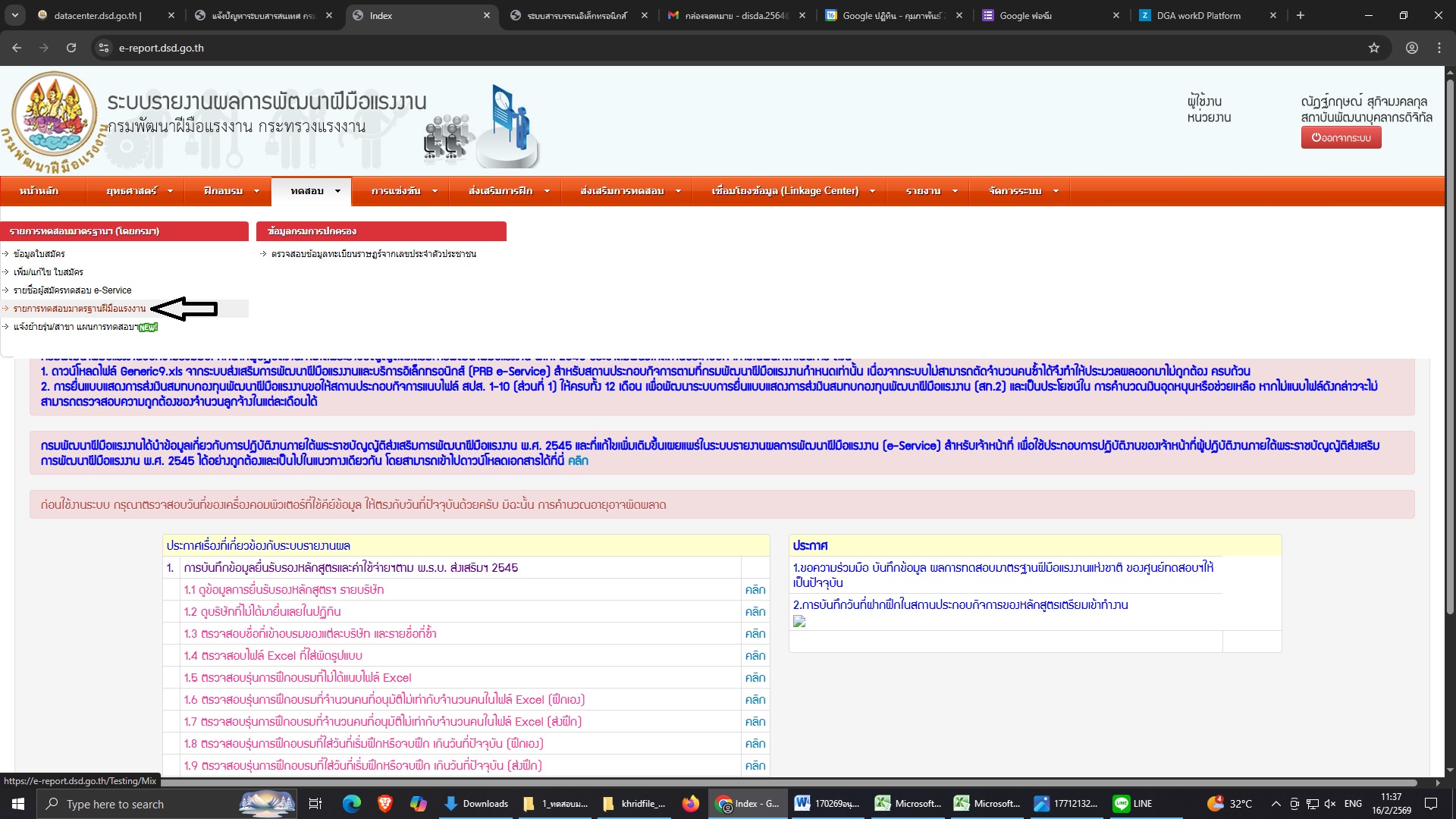Click site information icon in address bar
Image resolution: width=1456 pixels, height=819 pixels.
point(104,48)
